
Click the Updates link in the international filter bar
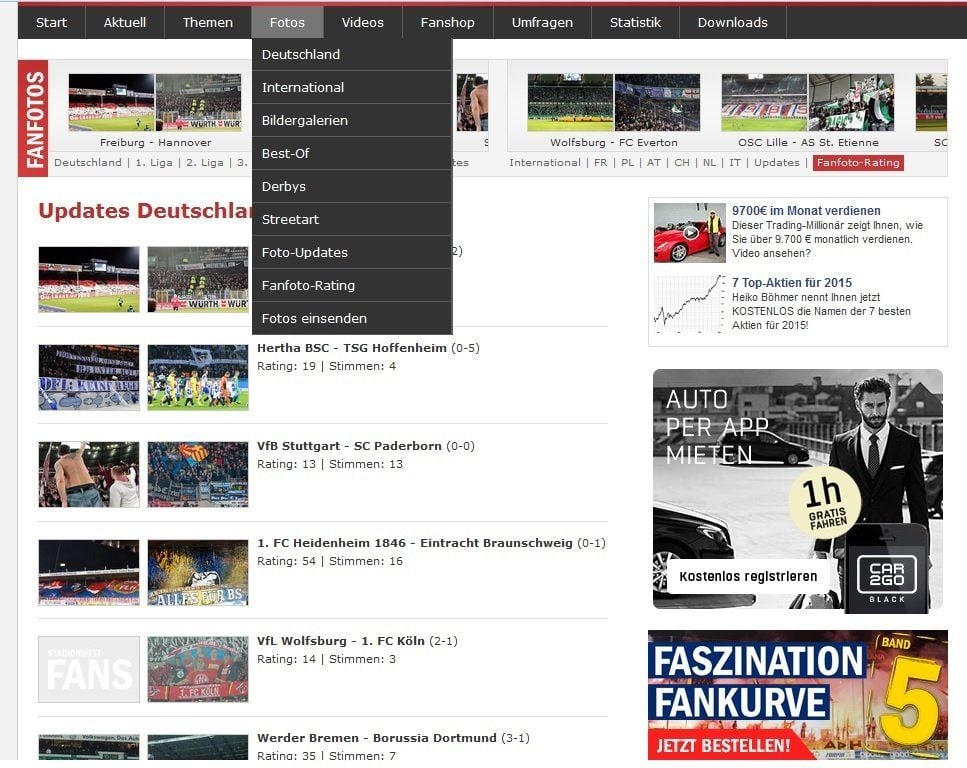pyautogui.click(x=776, y=163)
